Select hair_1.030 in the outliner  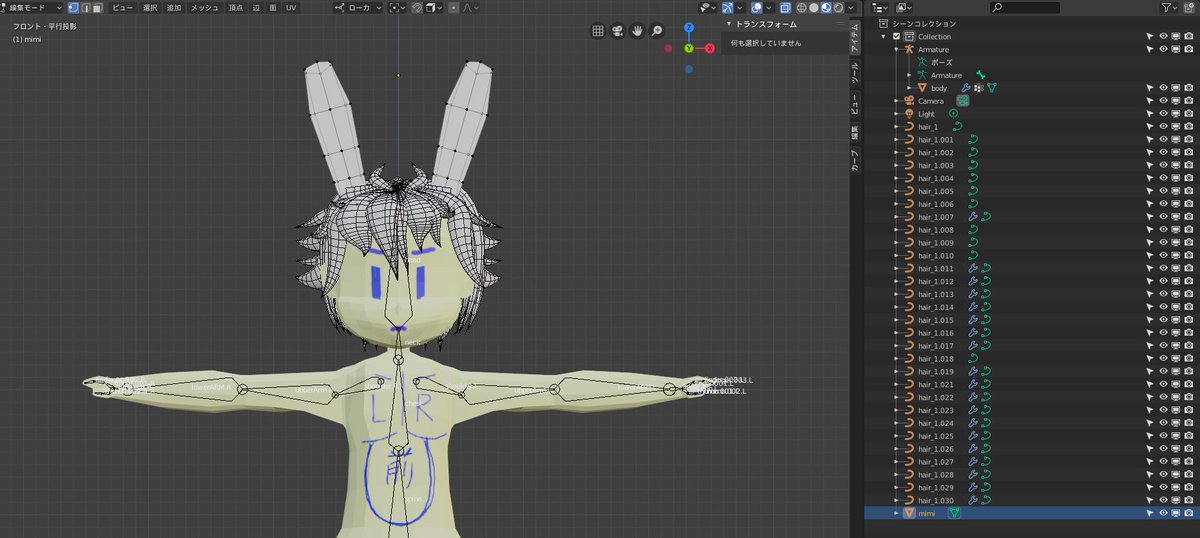935,500
